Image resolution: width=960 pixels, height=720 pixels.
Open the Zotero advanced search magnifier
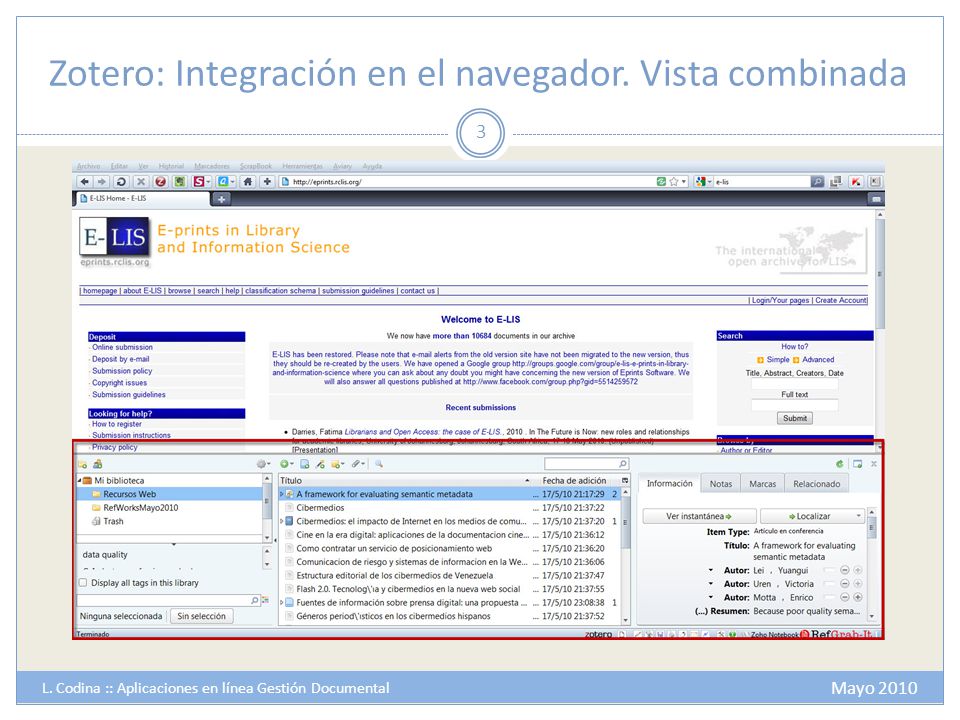(x=379, y=464)
